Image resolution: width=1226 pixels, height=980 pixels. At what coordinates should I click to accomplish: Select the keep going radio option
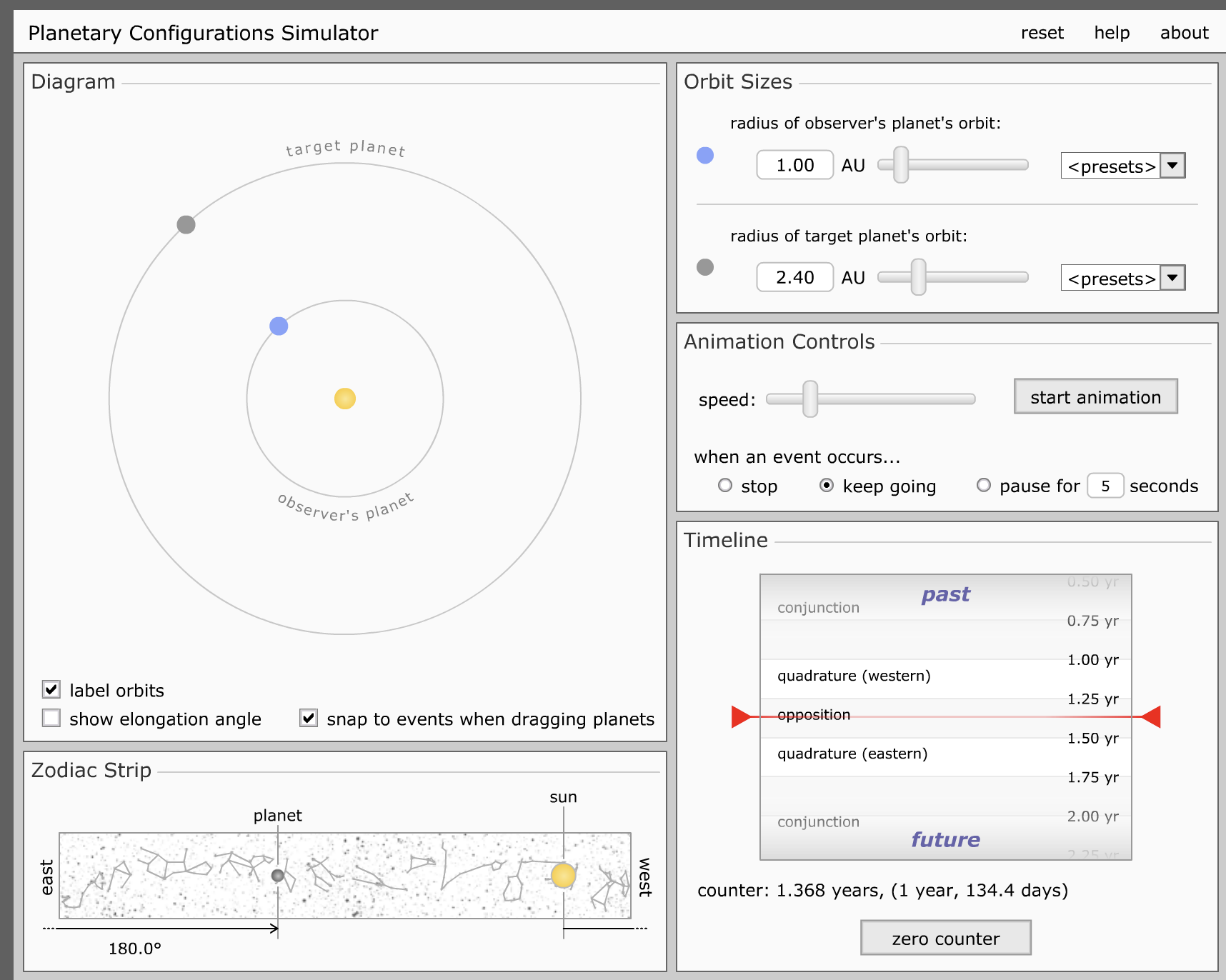click(x=827, y=486)
